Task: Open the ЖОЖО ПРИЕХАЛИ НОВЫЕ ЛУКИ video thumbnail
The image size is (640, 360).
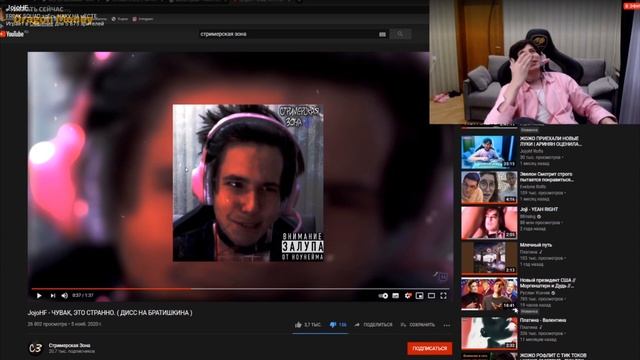Action: [489, 152]
